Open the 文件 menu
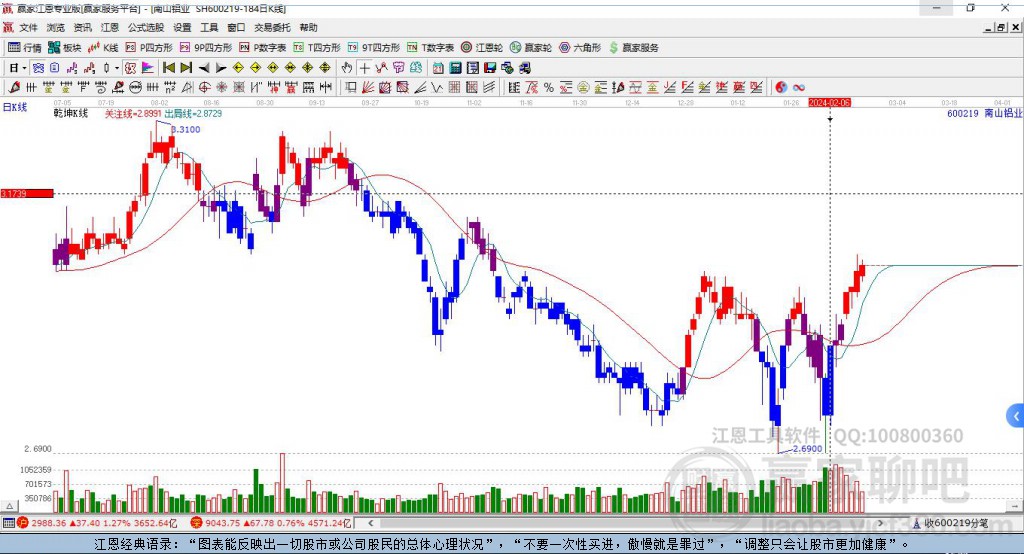The height and width of the screenshot is (554, 1024). tap(28, 27)
